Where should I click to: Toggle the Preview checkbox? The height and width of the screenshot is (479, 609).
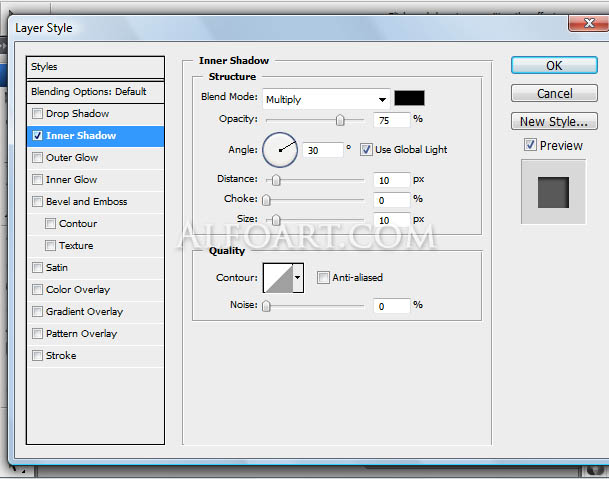tap(530, 145)
